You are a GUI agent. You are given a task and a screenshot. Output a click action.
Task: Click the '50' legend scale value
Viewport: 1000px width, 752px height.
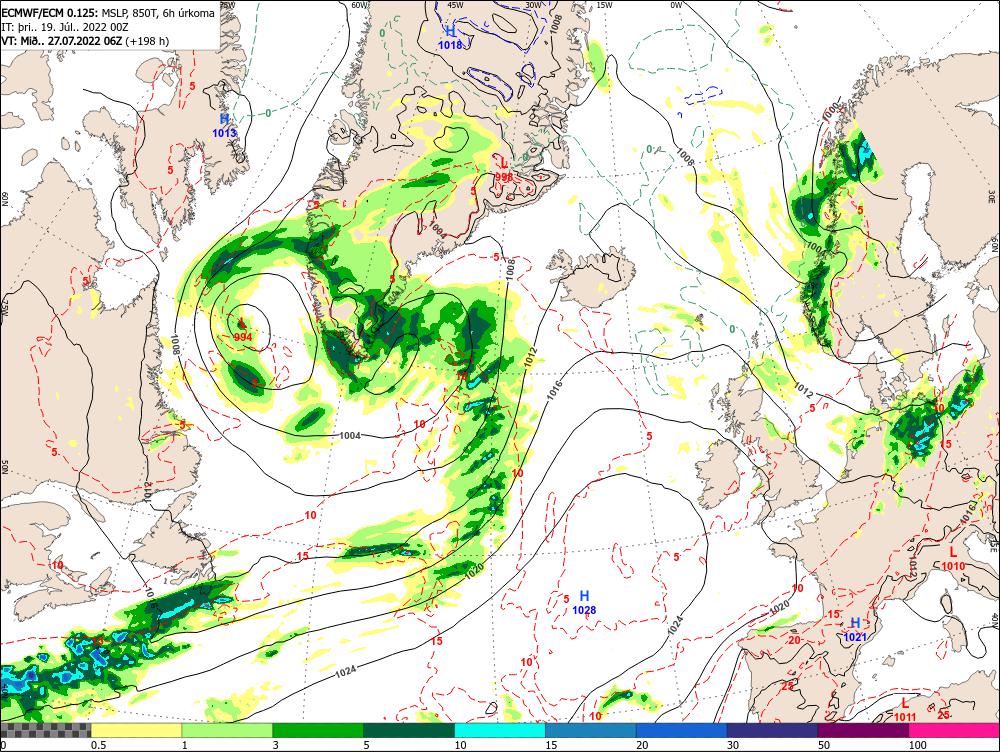824,745
